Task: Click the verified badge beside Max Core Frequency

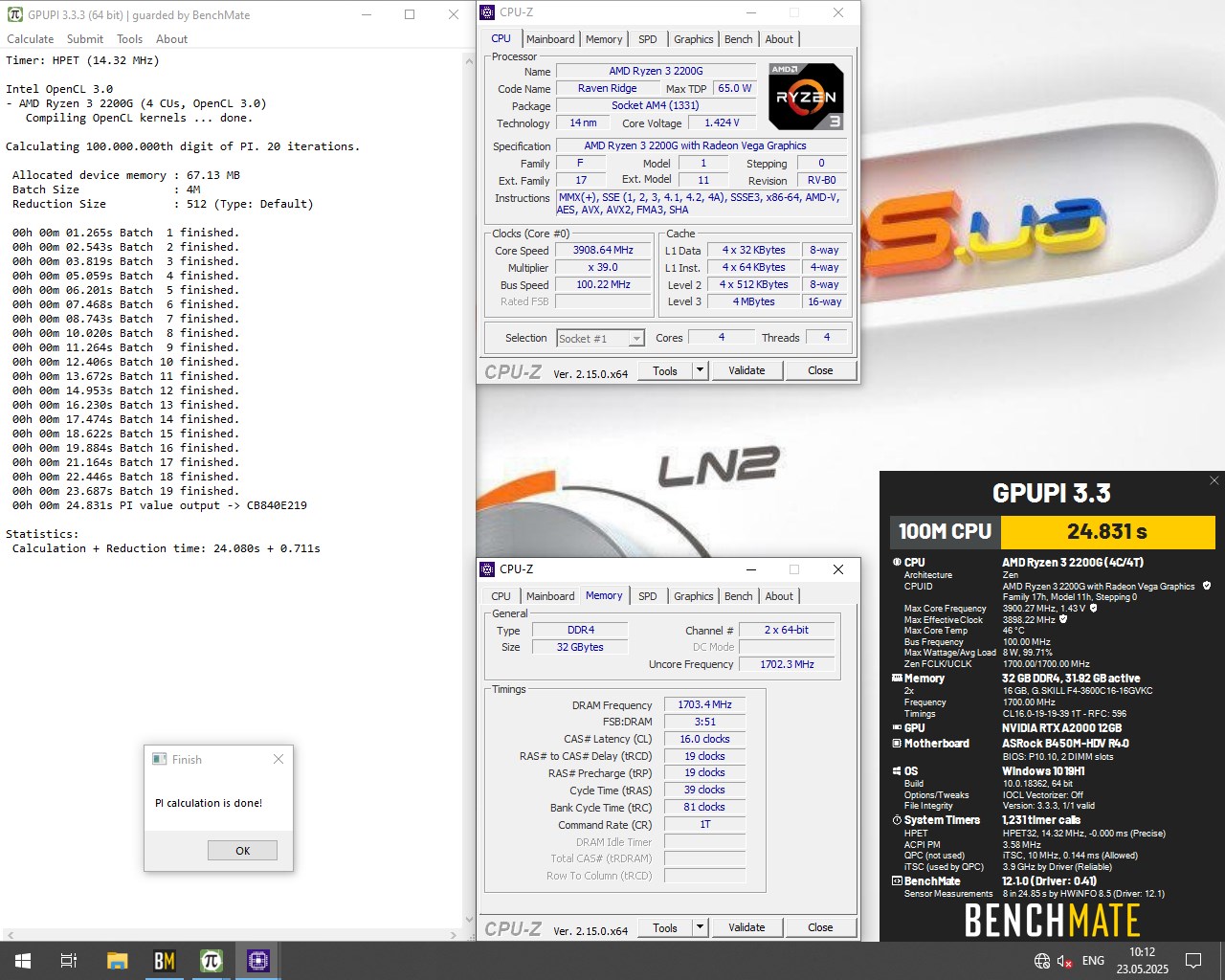Action: click(1093, 608)
